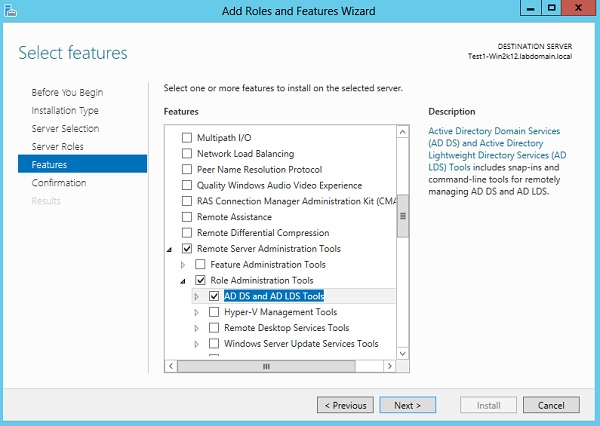Click the features list scroll up arrow
The image size is (600, 426).
click(x=402, y=130)
